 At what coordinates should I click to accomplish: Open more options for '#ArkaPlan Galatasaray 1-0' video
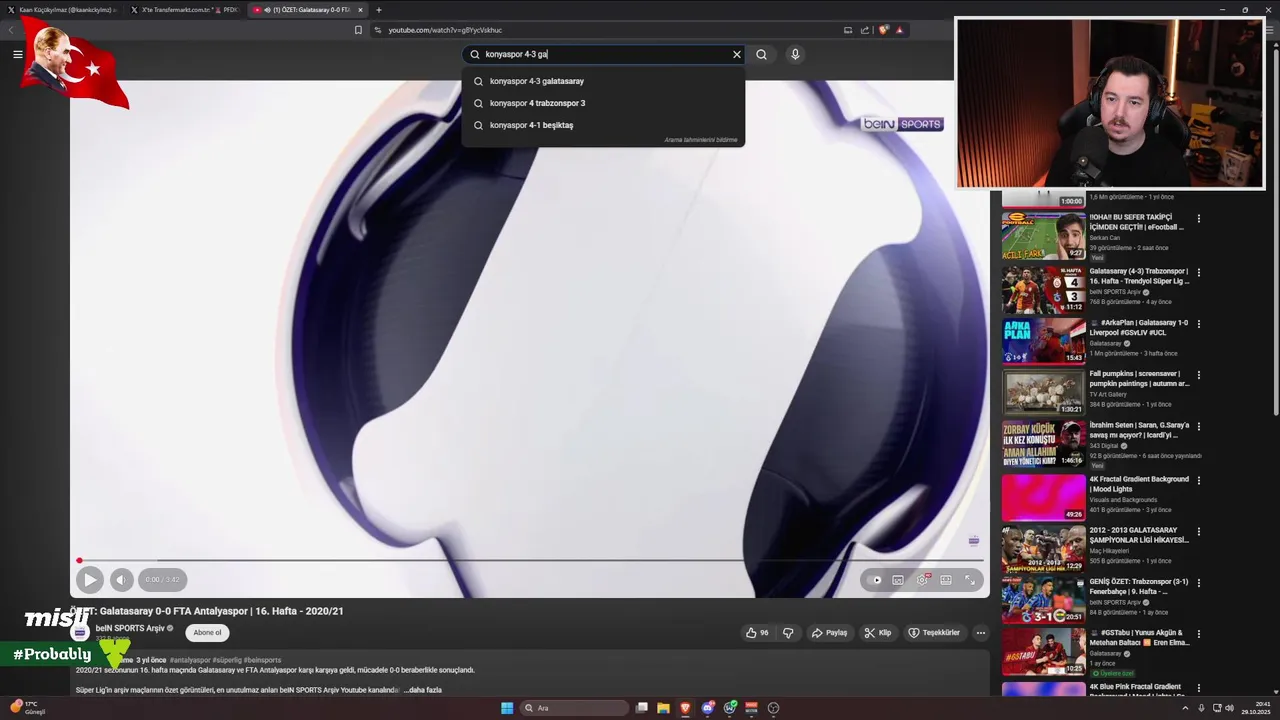coord(1198,324)
